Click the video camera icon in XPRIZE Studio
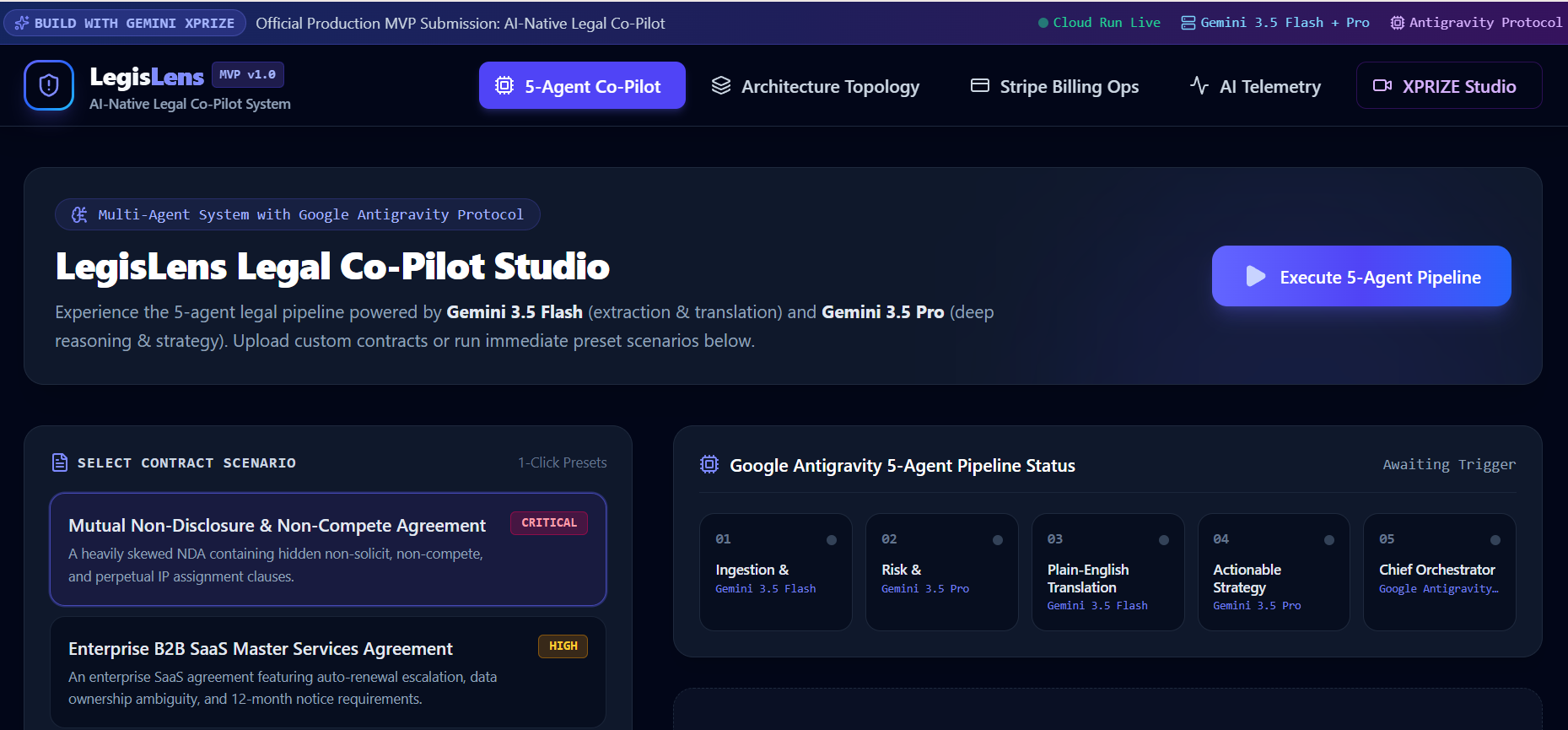 [1382, 85]
